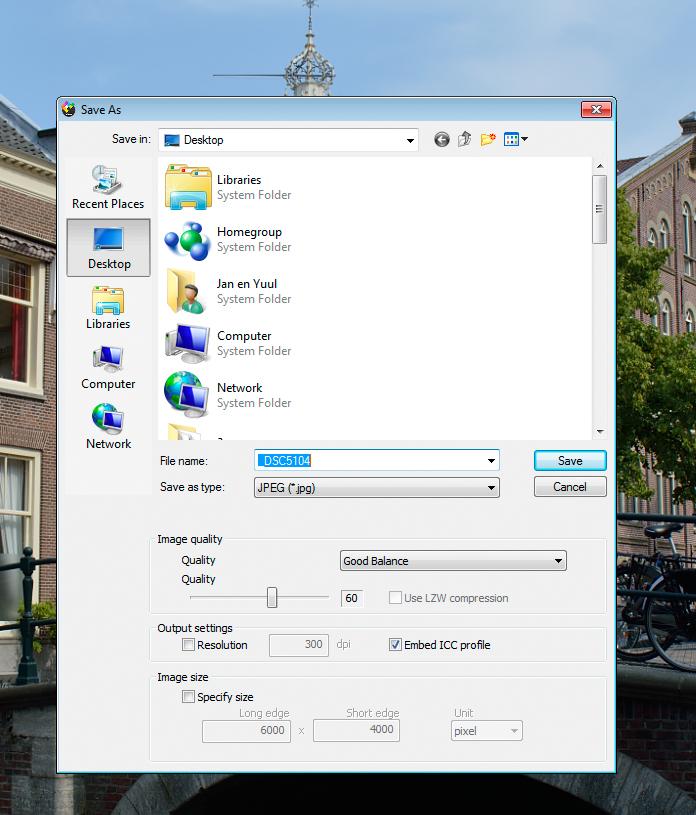This screenshot has width=696, height=815.
Task: Click System Folder text under Computer entry
Action: click(254, 351)
